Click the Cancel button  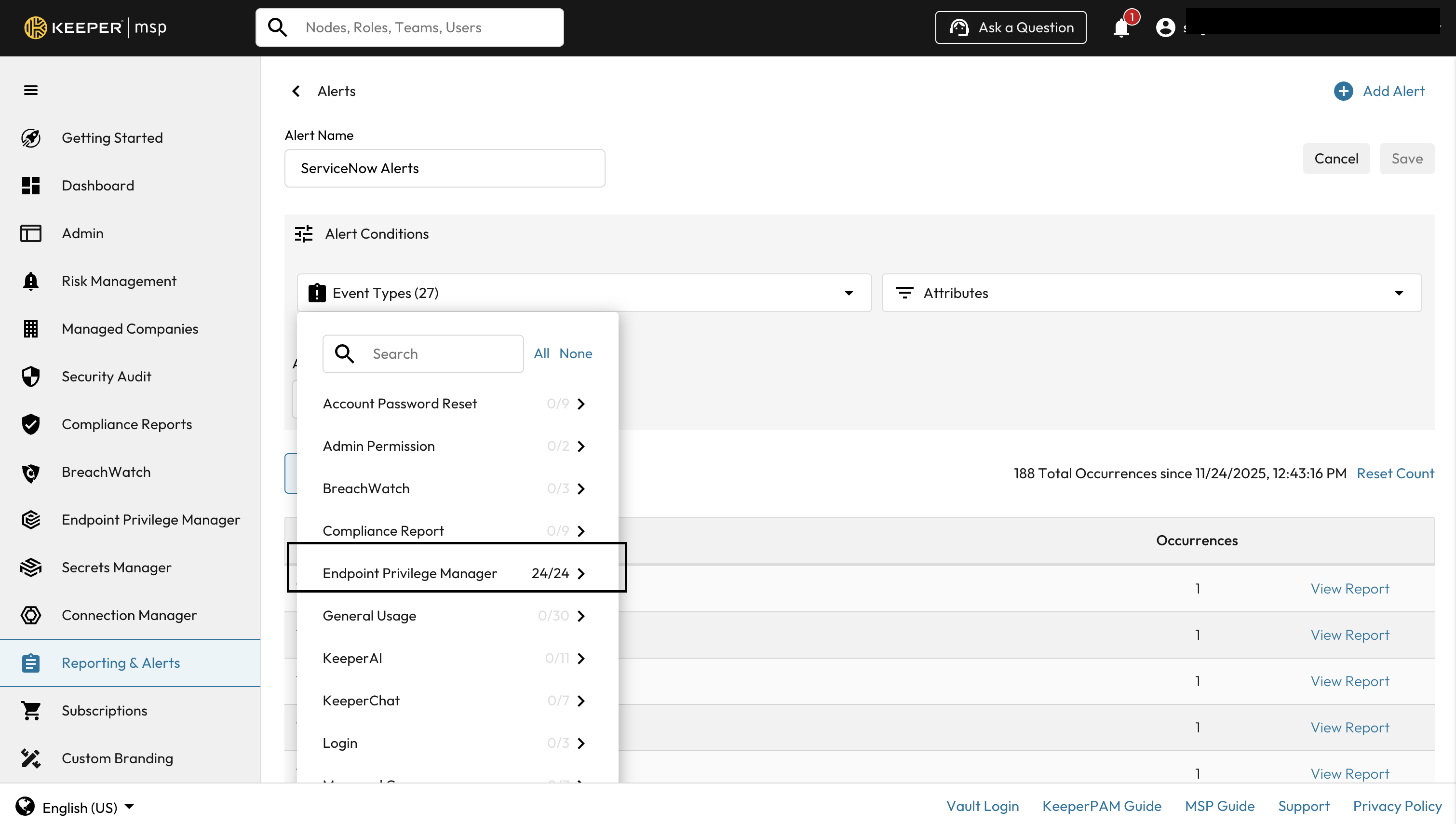tap(1335, 159)
